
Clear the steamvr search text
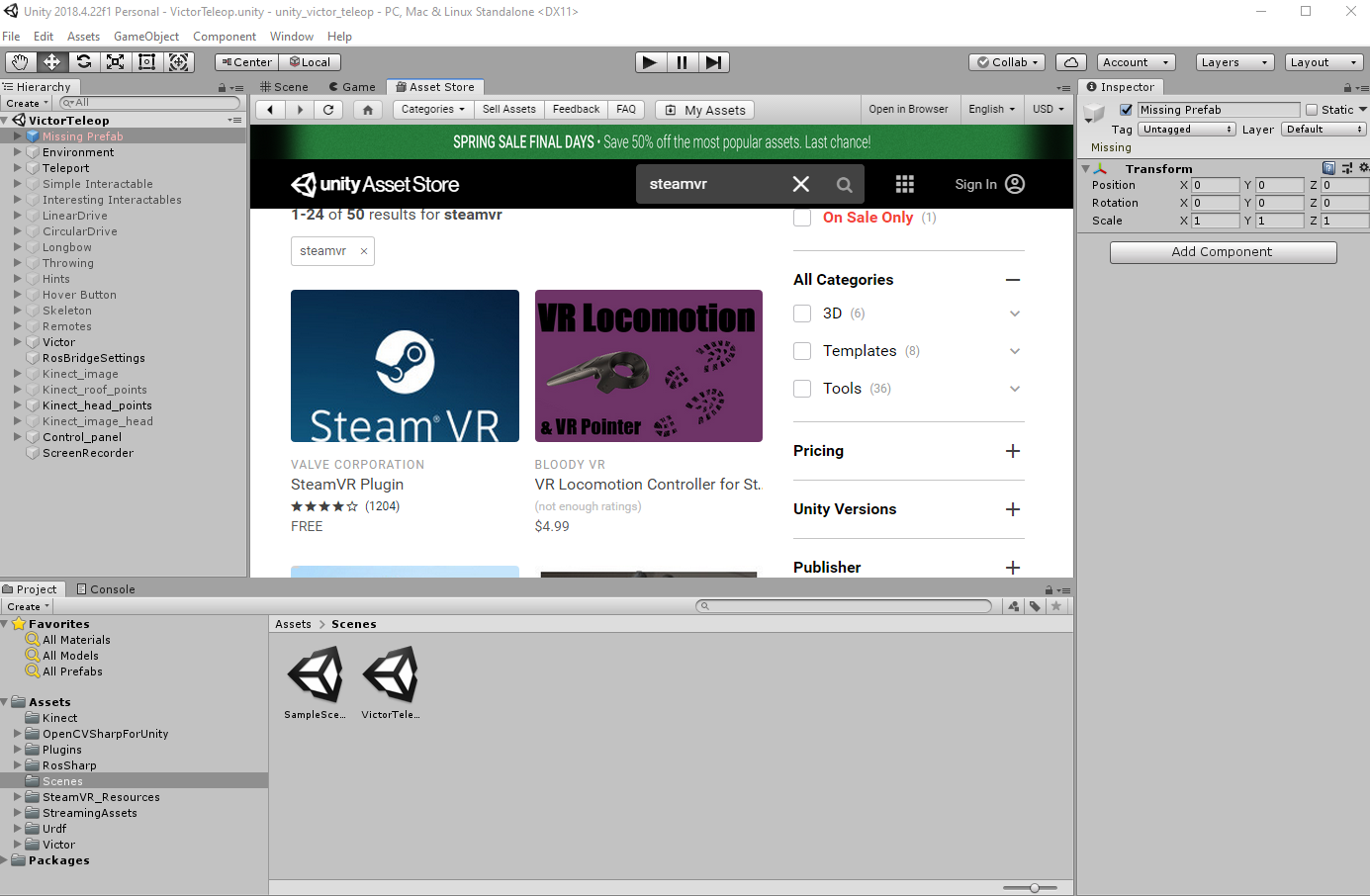(801, 184)
